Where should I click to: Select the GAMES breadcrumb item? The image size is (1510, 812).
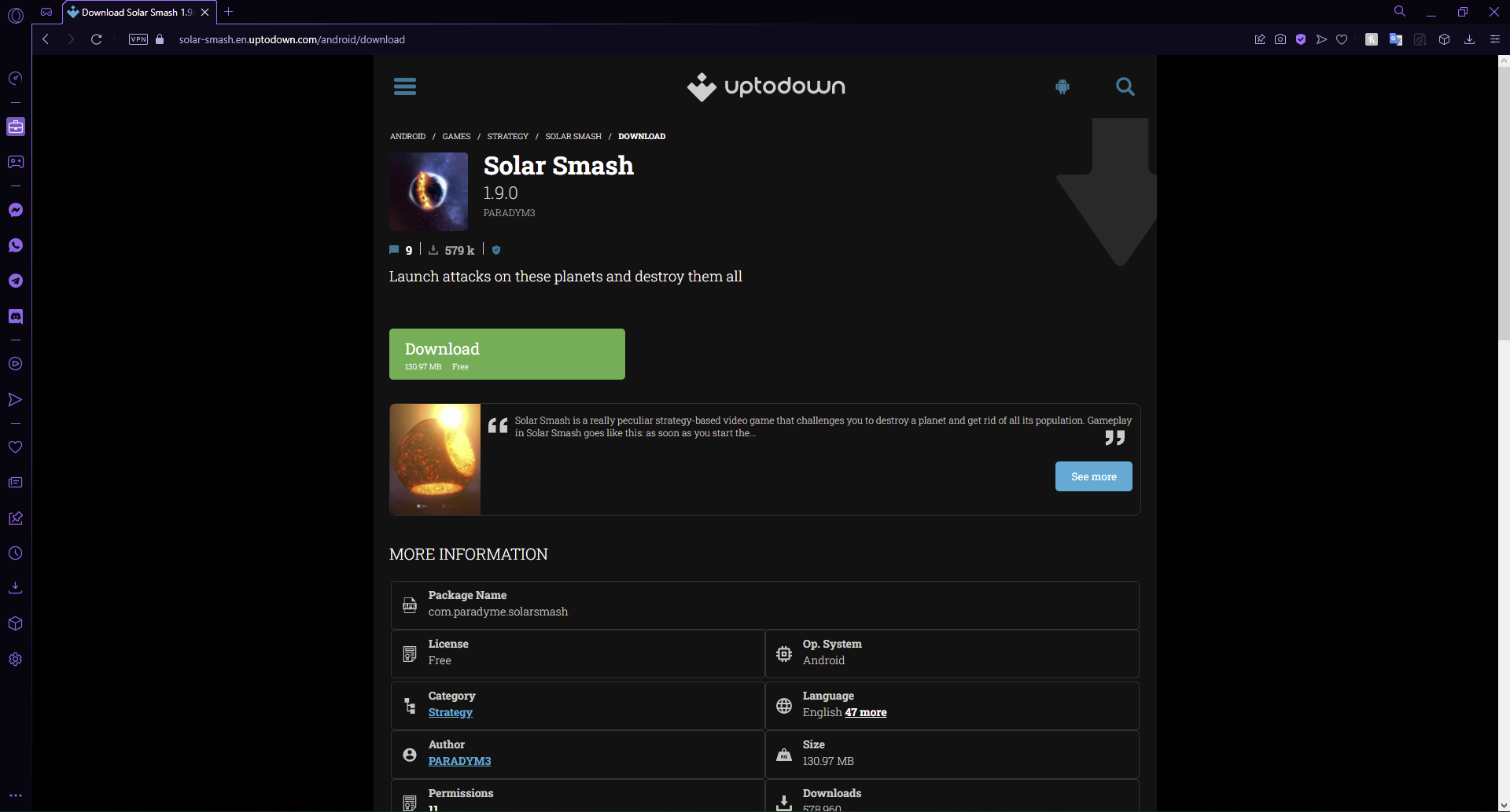pyautogui.click(x=456, y=136)
